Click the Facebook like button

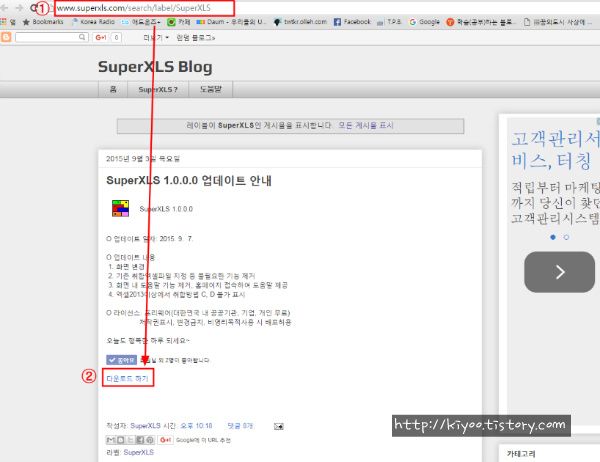coord(121,360)
